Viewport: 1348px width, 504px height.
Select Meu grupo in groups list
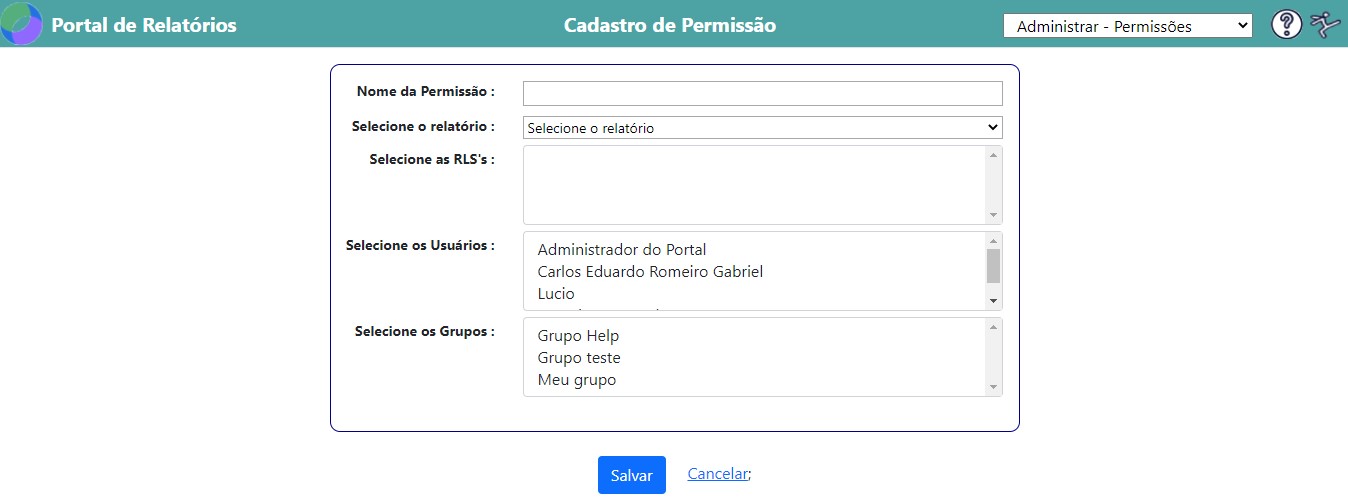click(x=576, y=380)
